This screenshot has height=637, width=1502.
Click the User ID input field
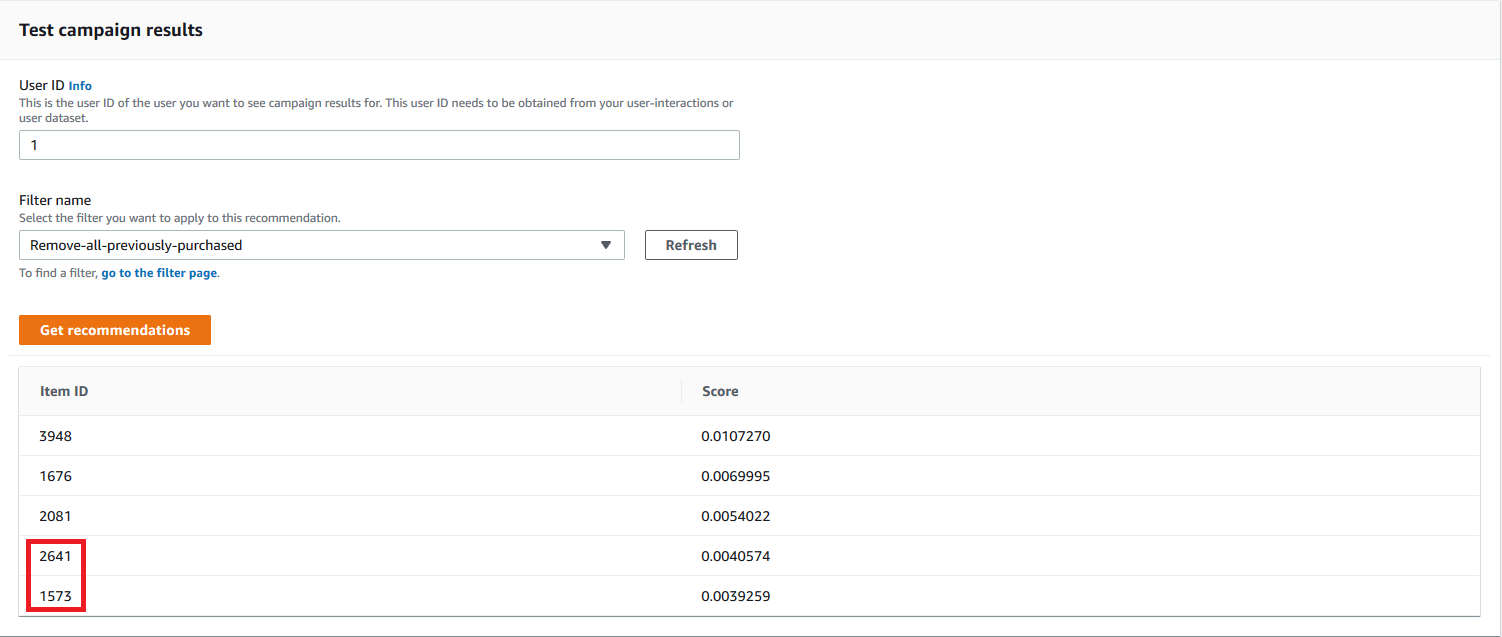pyautogui.click(x=379, y=144)
